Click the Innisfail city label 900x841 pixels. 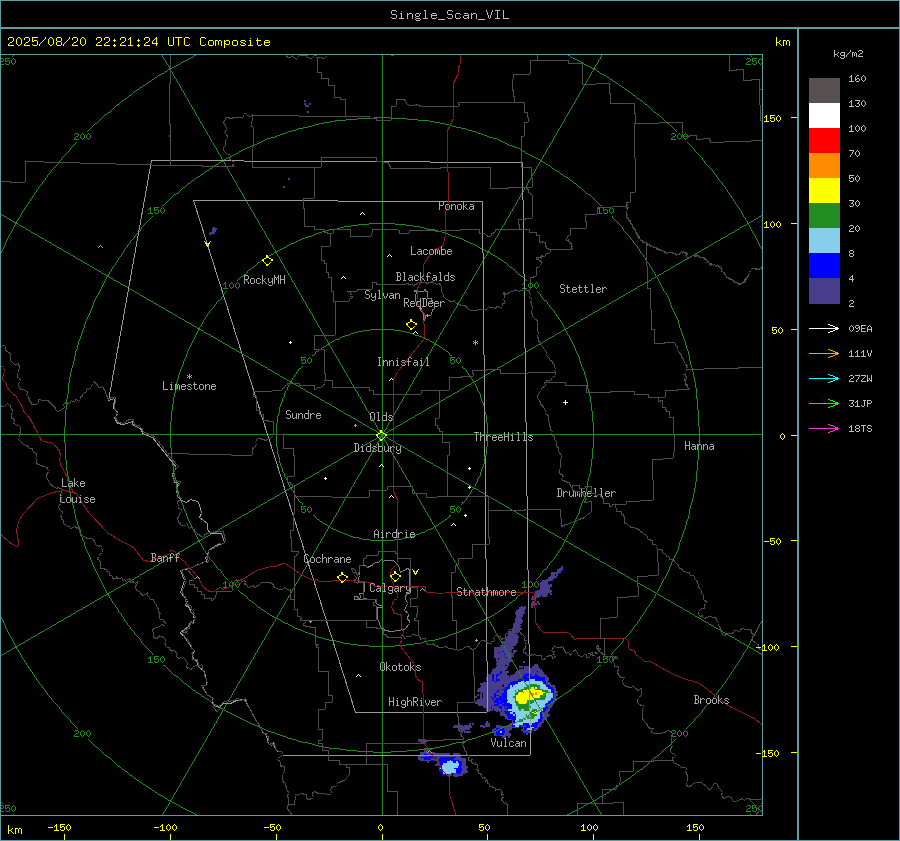403,362
